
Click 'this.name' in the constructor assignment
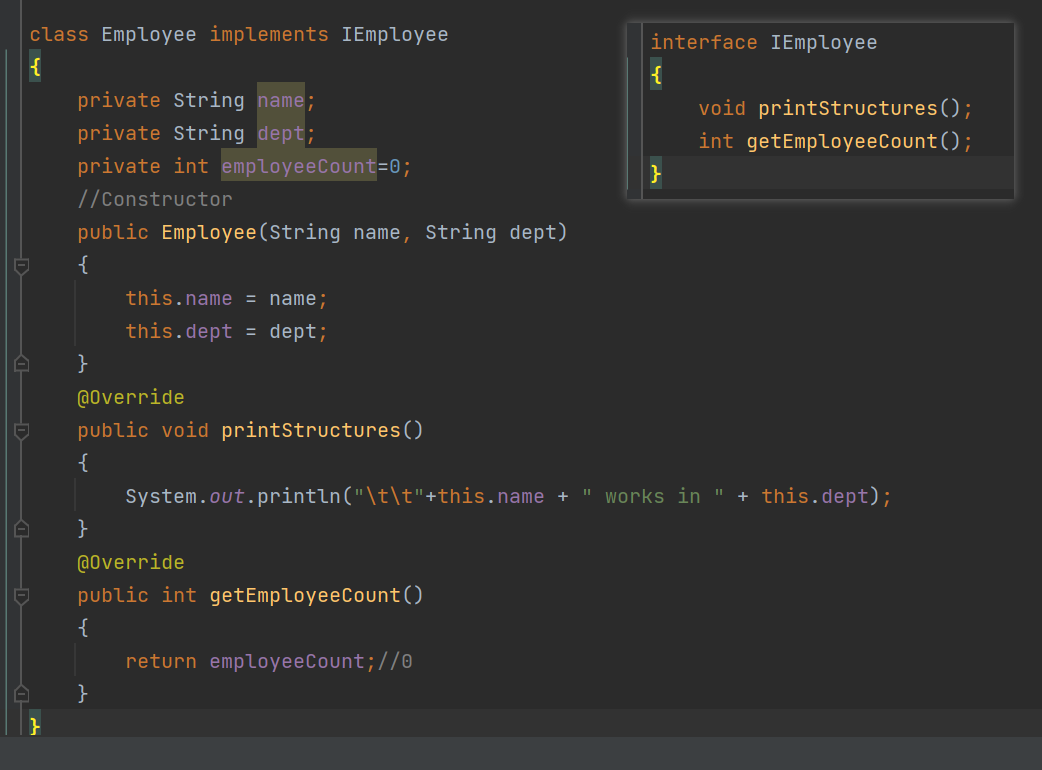point(179,298)
